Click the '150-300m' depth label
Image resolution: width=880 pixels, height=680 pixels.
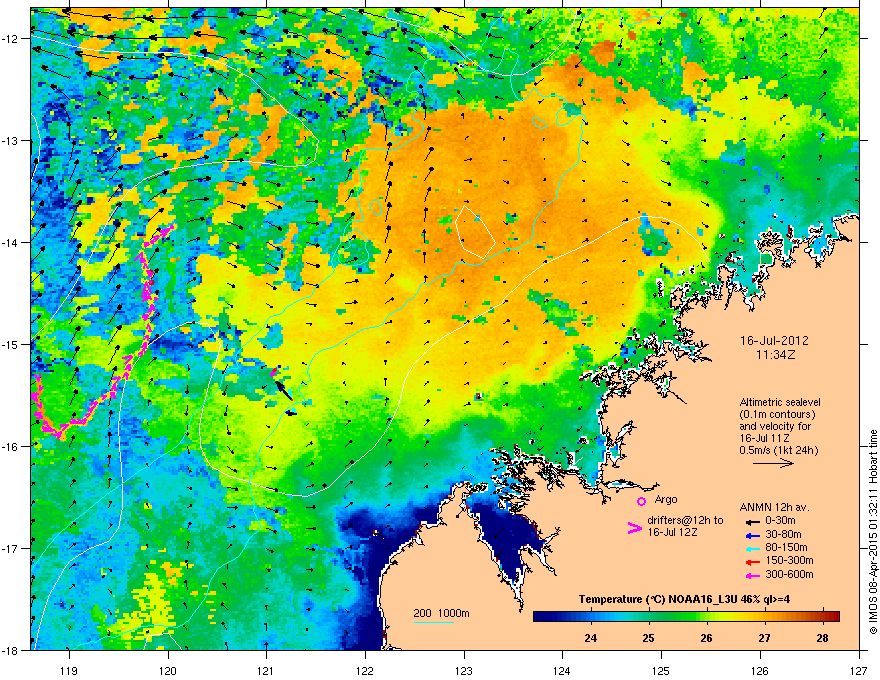[789, 560]
